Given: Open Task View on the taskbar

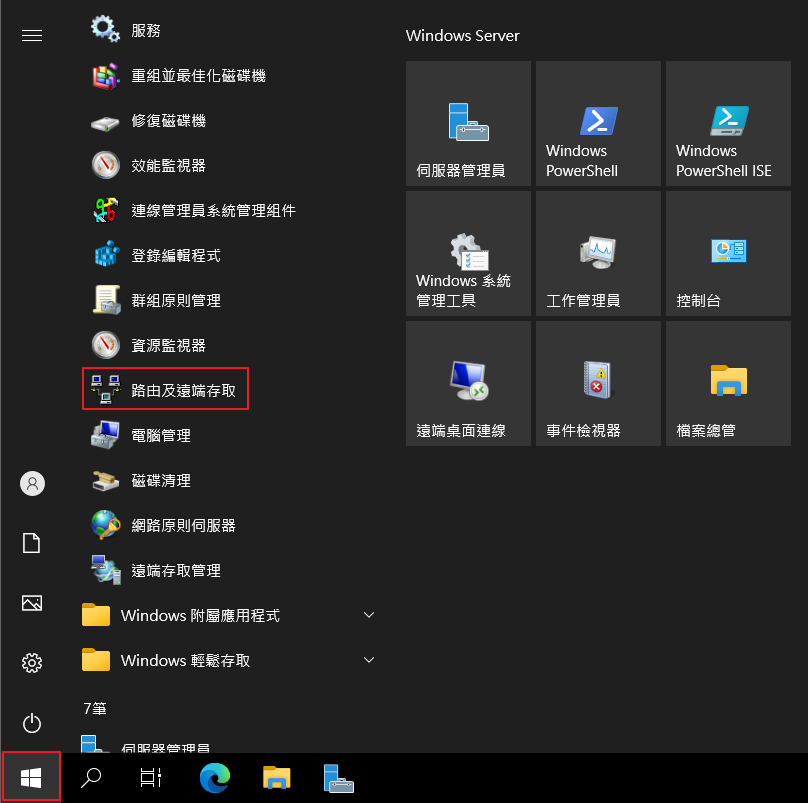Looking at the screenshot, I should tap(151, 778).
